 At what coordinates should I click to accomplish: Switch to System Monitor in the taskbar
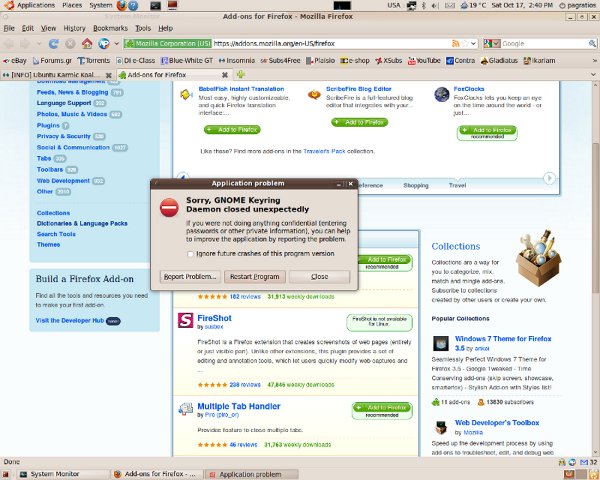click(63, 474)
